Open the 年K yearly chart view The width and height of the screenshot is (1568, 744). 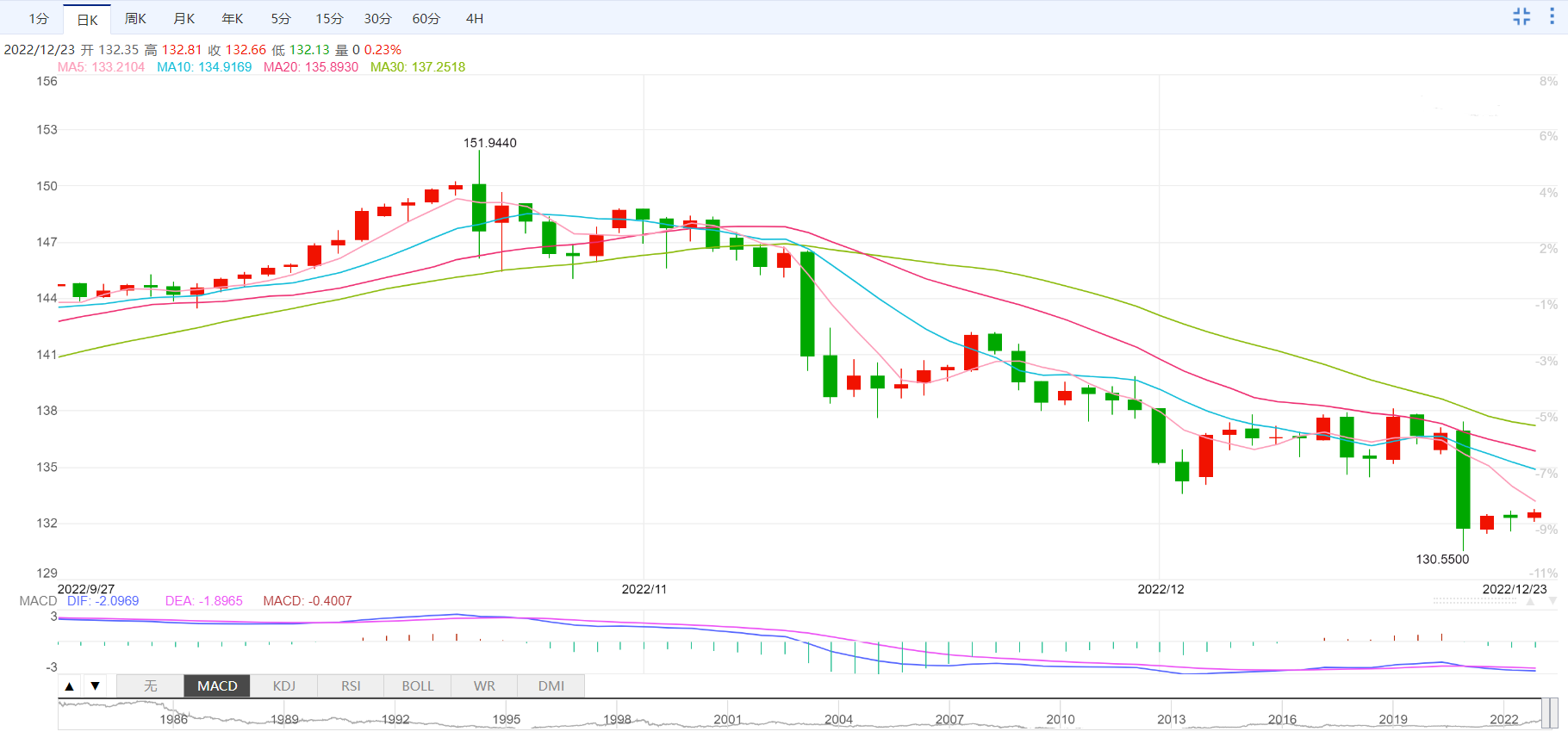pos(233,19)
